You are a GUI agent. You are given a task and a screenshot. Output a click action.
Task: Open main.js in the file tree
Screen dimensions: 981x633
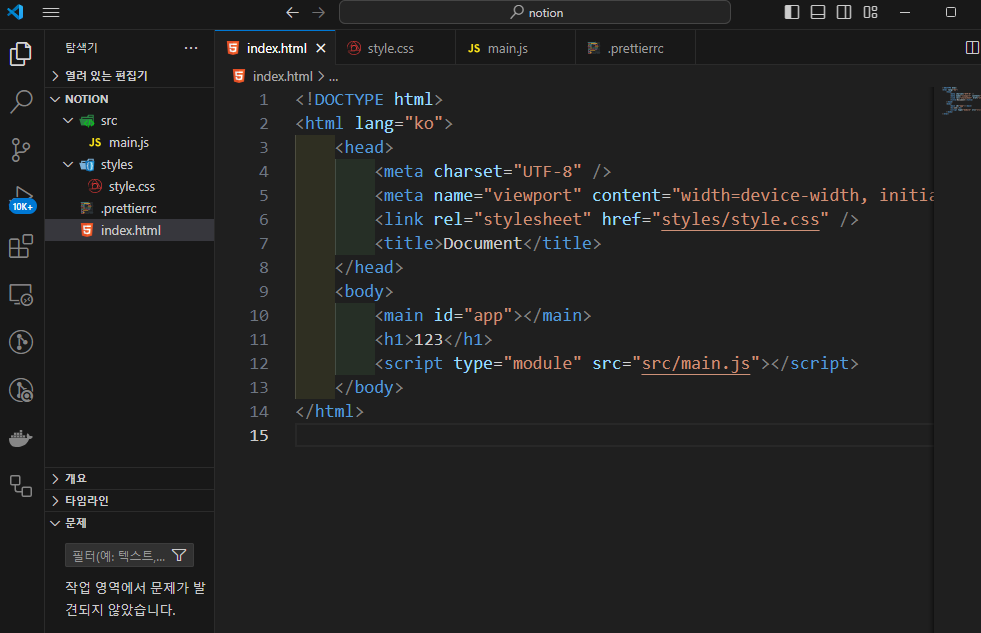pos(130,143)
